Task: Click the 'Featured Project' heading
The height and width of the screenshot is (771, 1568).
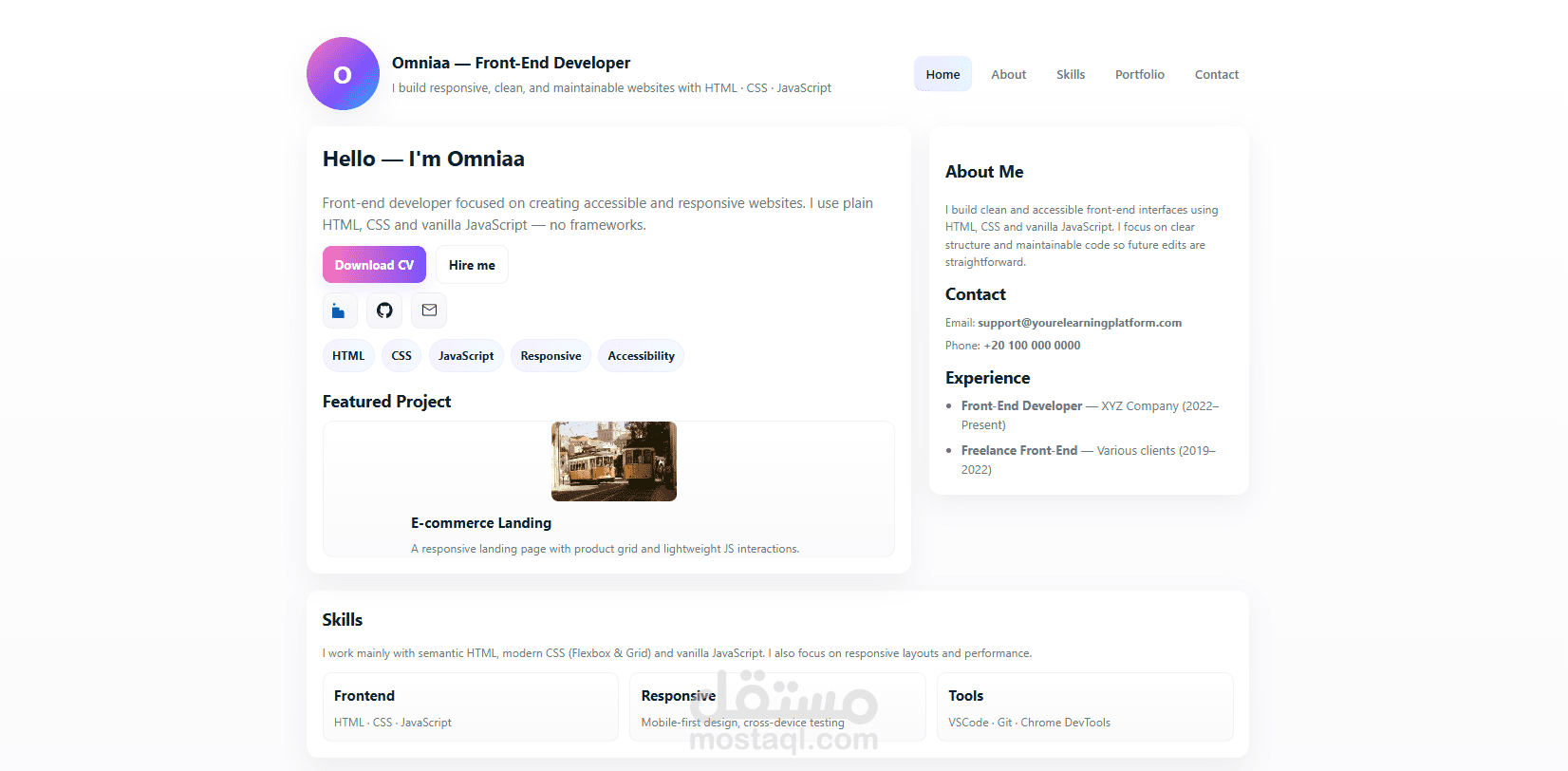Action: coord(386,402)
